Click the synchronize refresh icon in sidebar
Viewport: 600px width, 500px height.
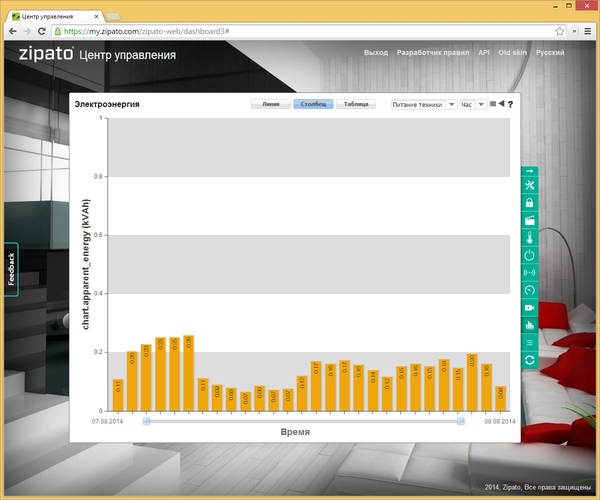coord(530,360)
